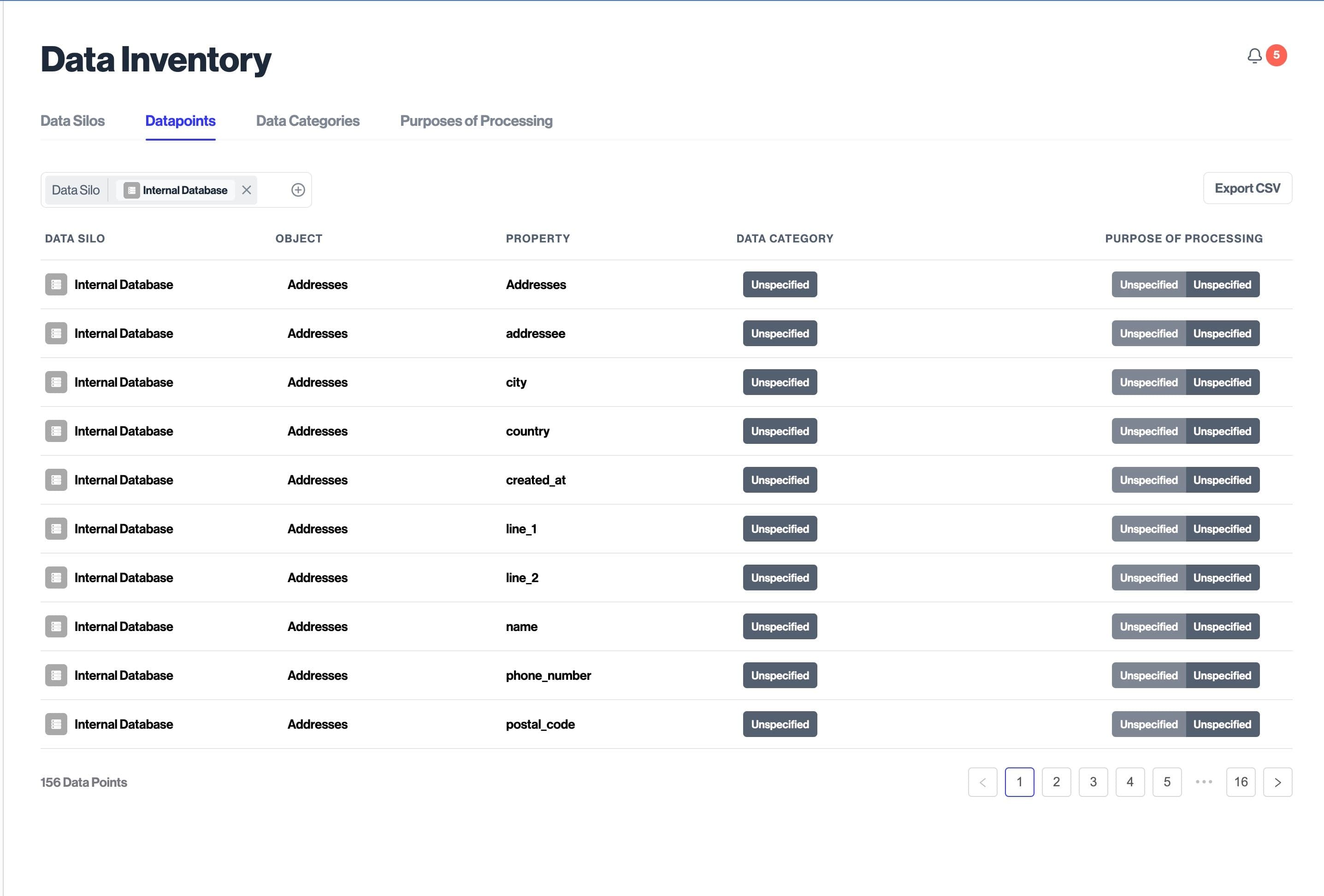
Task: Switch to the Data Silos tab
Action: [x=72, y=121]
